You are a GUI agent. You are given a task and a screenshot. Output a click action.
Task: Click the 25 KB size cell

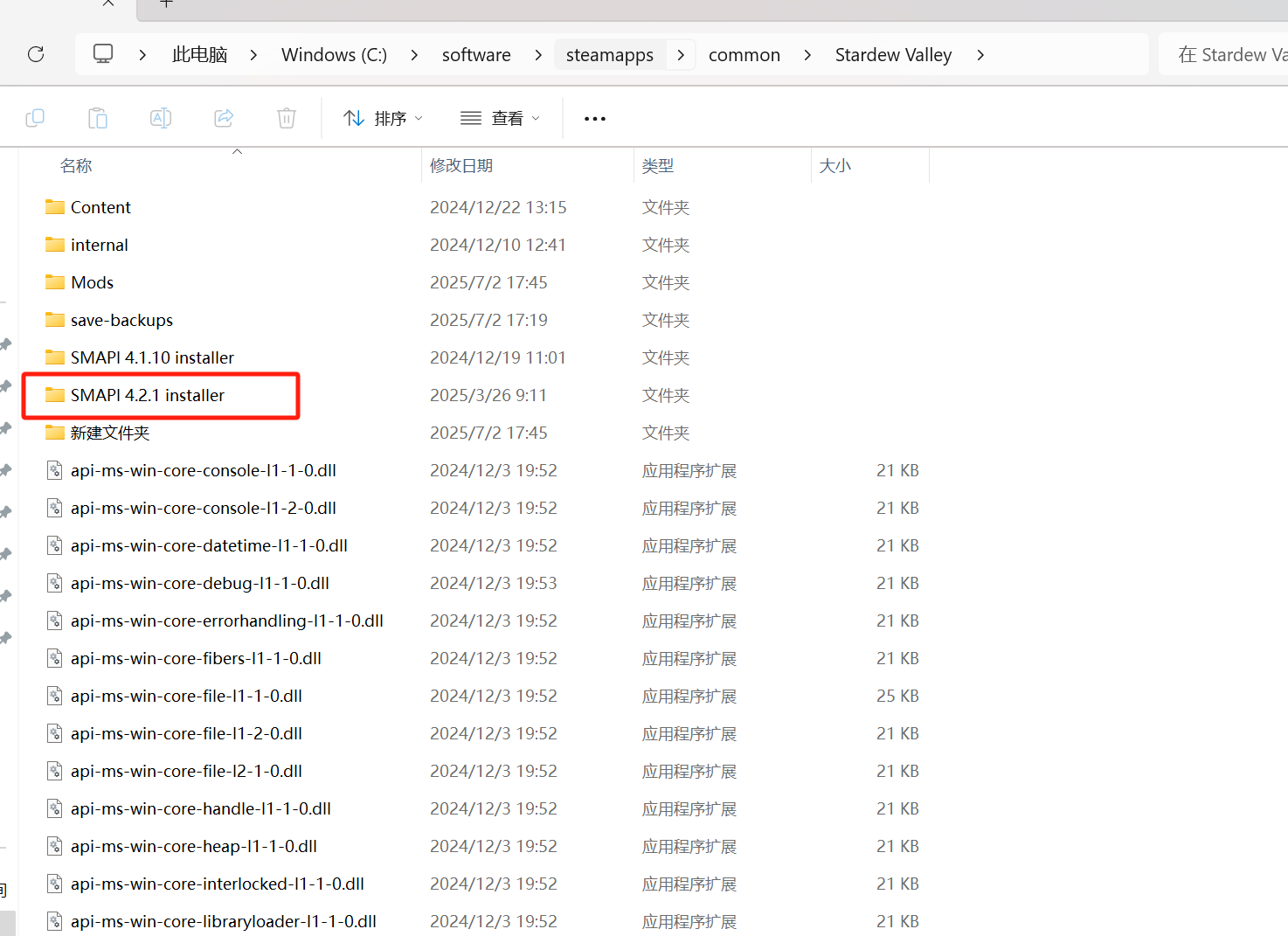897,696
